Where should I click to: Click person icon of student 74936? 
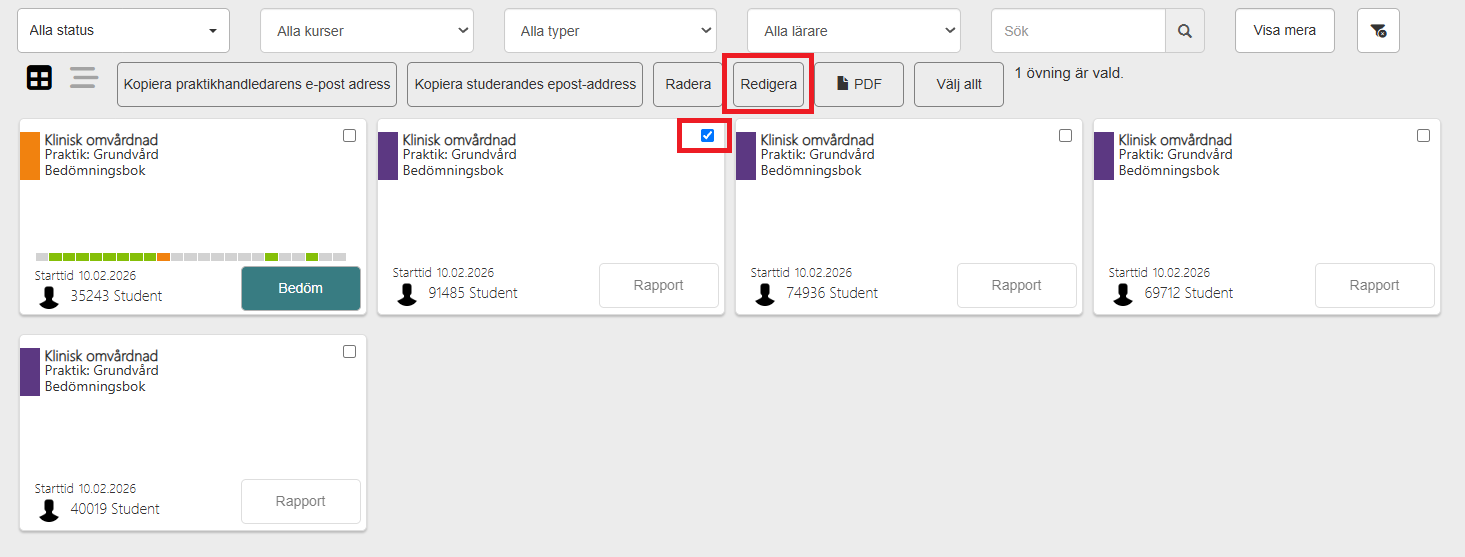(x=765, y=294)
